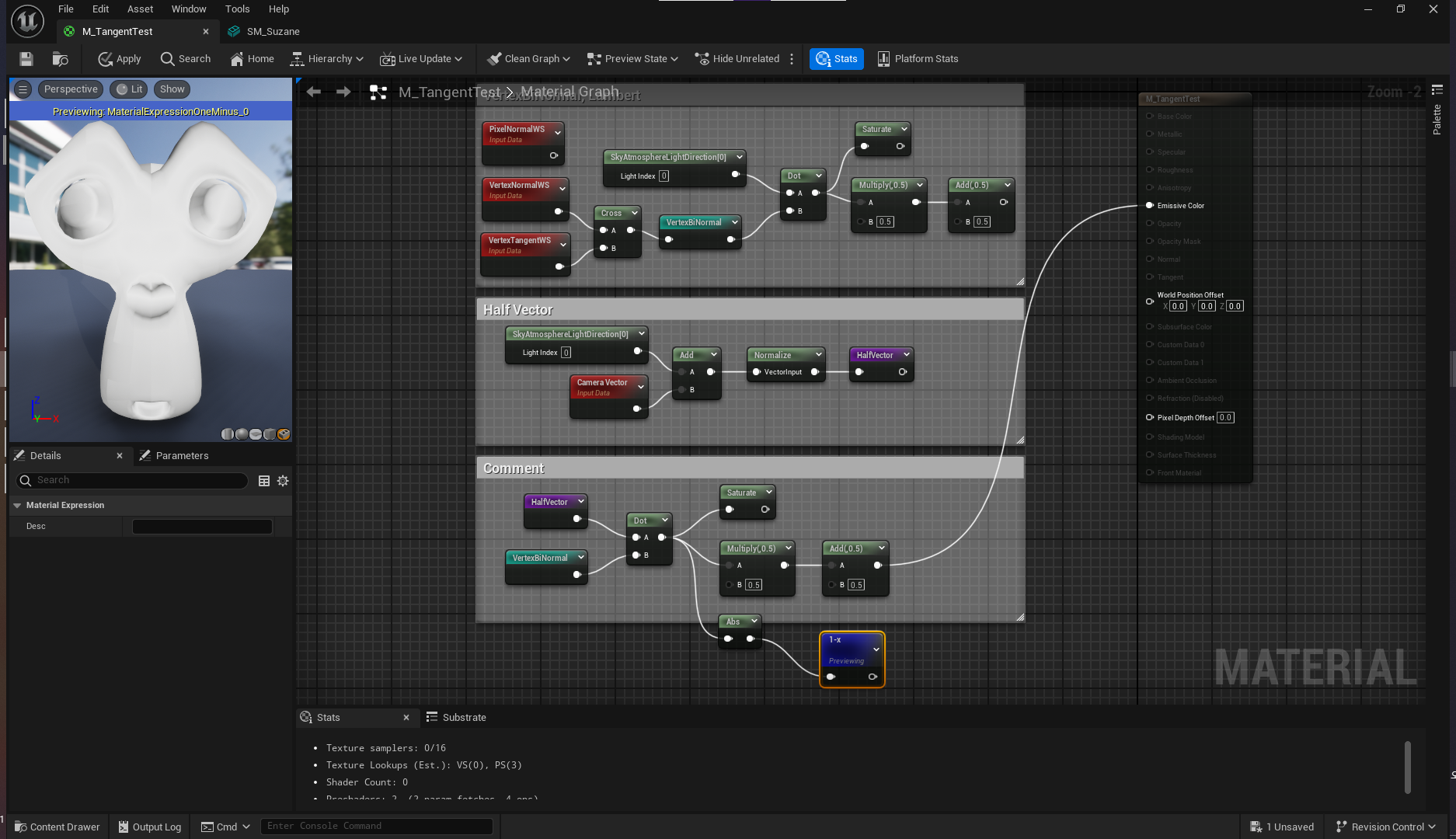Open the Window menu
Viewport: 1456px width, 839px height.
click(189, 9)
